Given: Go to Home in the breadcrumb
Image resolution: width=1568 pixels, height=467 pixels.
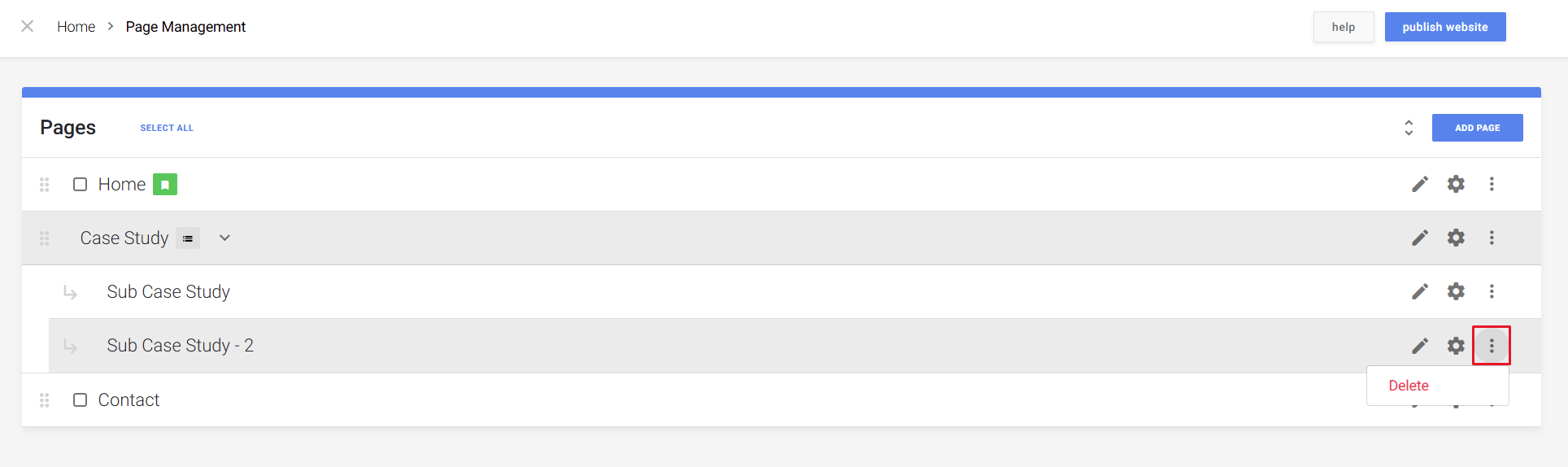Looking at the screenshot, I should pyautogui.click(x=76, y=27).
